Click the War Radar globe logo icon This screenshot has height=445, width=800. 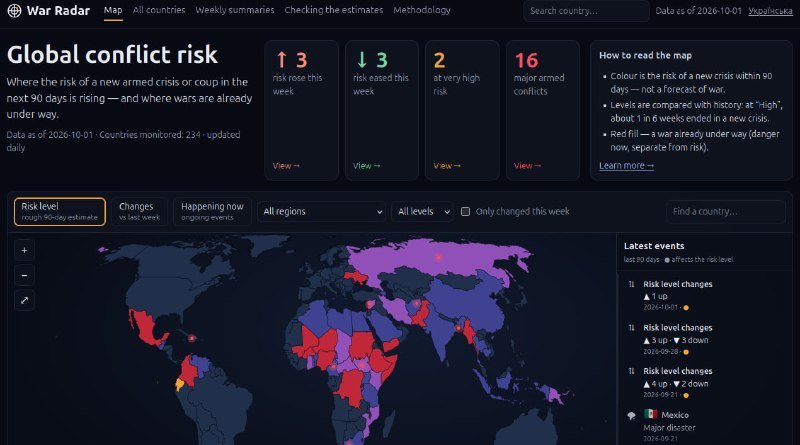tap(14, 10)
